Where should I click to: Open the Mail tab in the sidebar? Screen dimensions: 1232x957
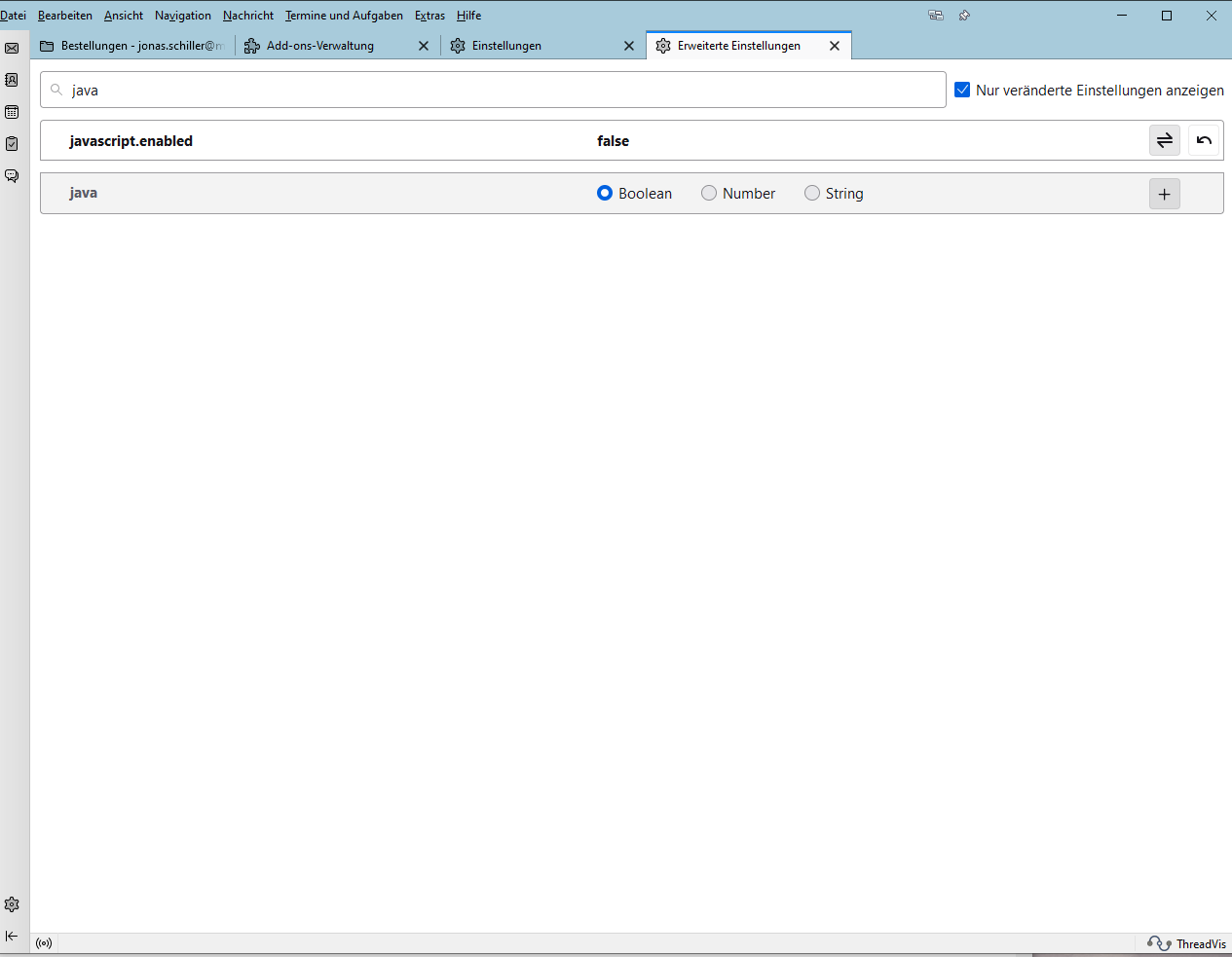coord(12,47)
